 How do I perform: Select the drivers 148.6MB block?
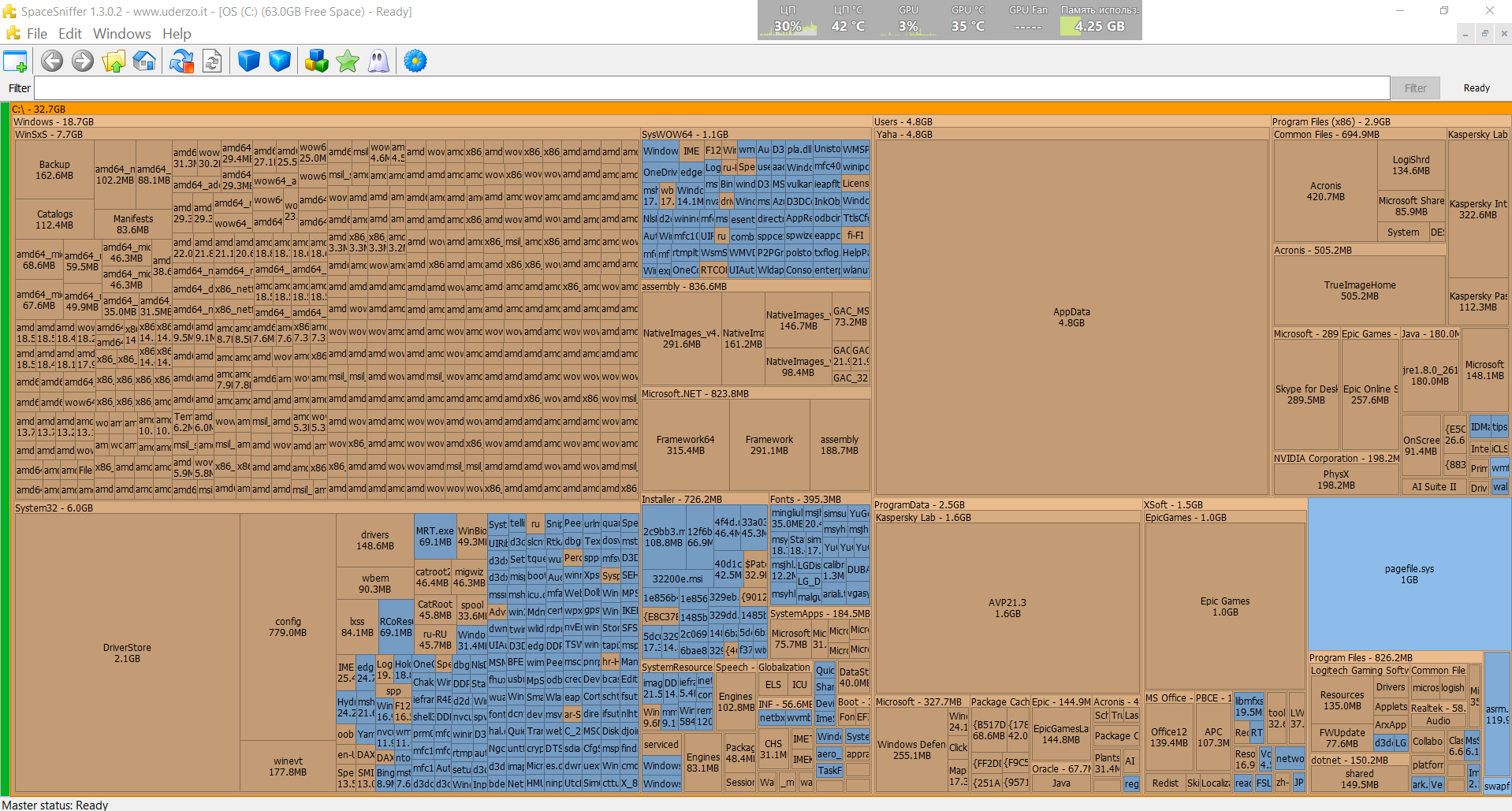click(x=375, y=540)
